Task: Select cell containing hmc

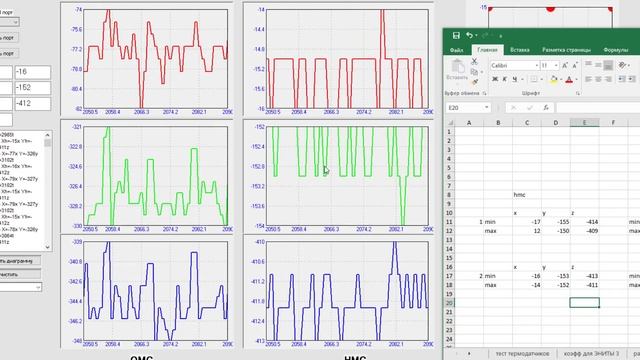Action: 527,195
